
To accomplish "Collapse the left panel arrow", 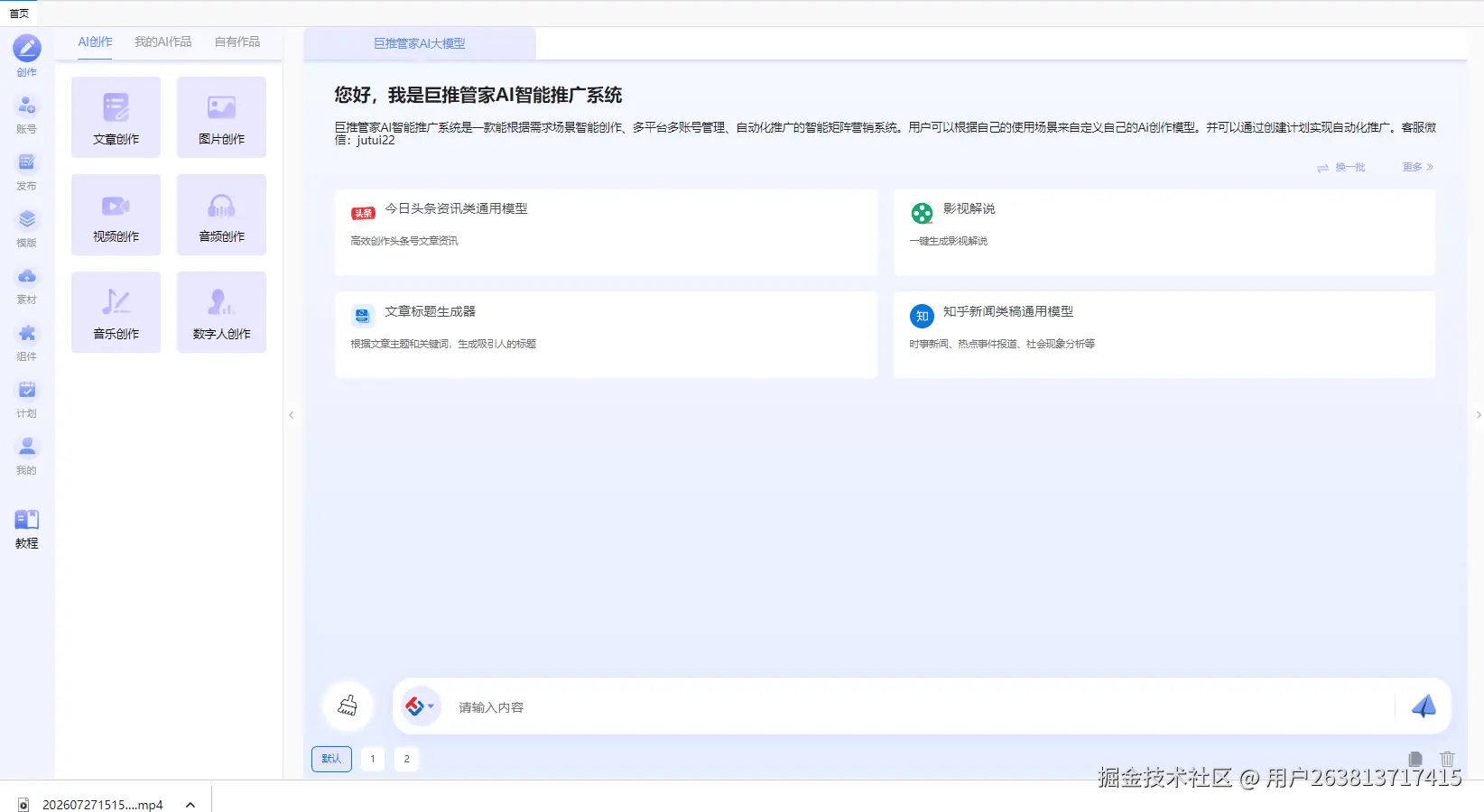I will [x=292, y=415].
